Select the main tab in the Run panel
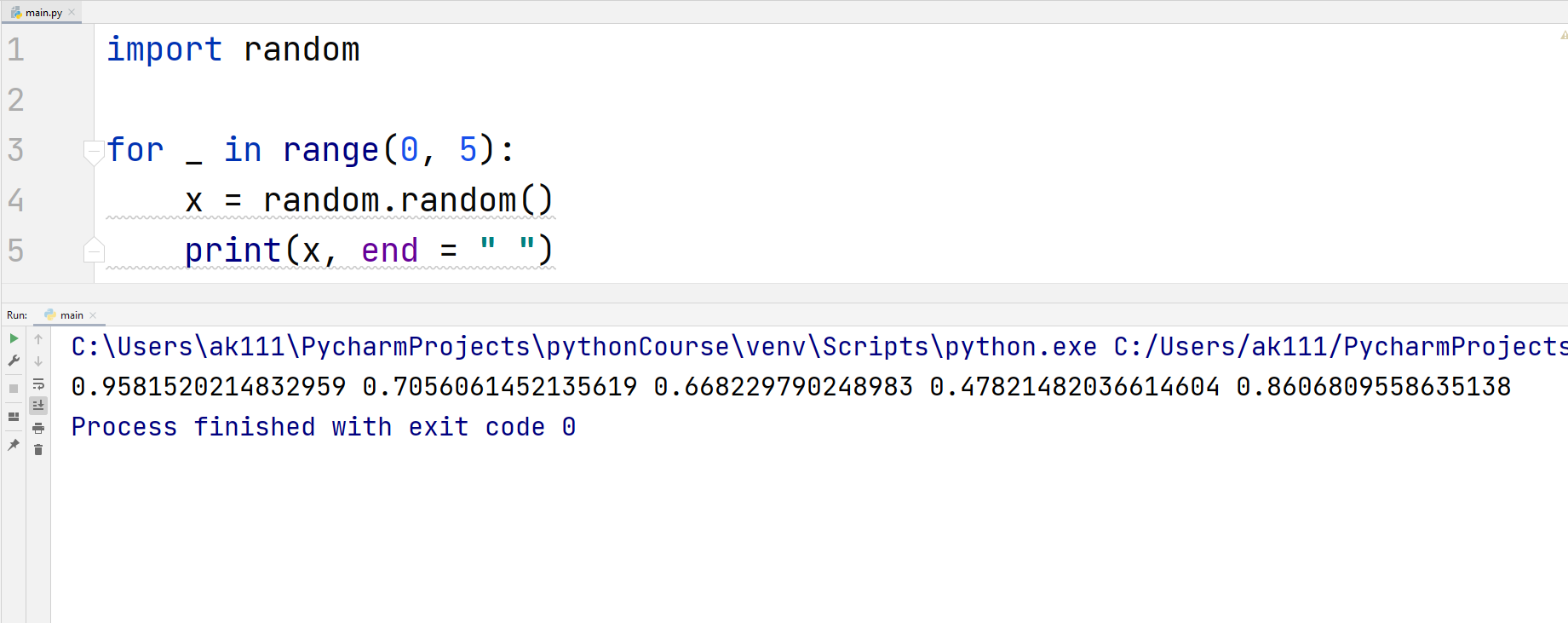The image size is (1568, 623). point(71,314)
